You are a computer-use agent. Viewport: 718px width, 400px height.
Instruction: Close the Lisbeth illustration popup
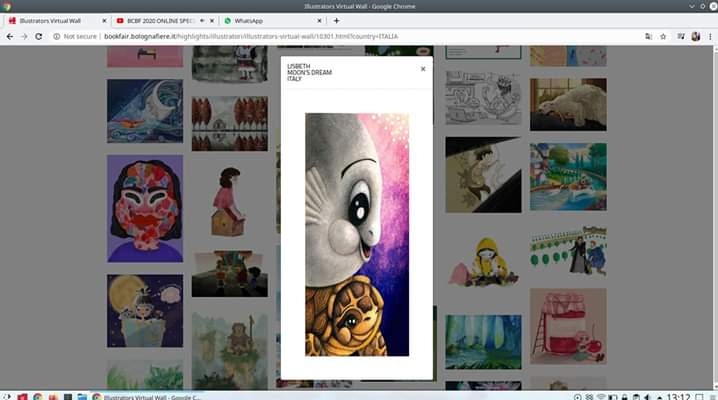coord(423,69)
